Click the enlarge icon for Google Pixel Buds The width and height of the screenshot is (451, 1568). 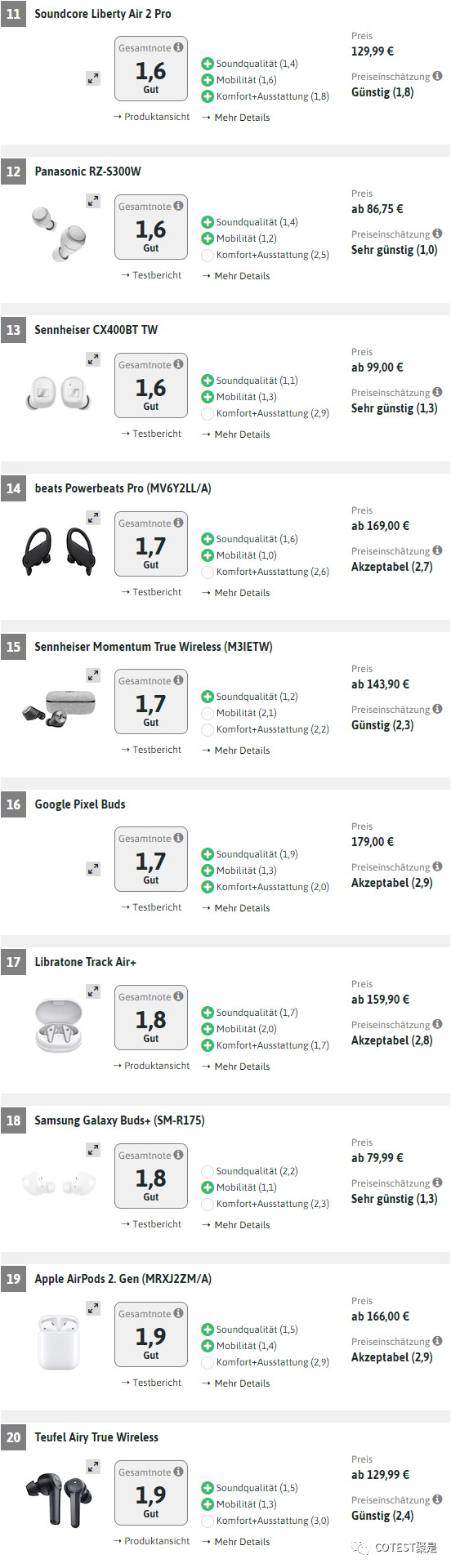click(x=93, y=869)
